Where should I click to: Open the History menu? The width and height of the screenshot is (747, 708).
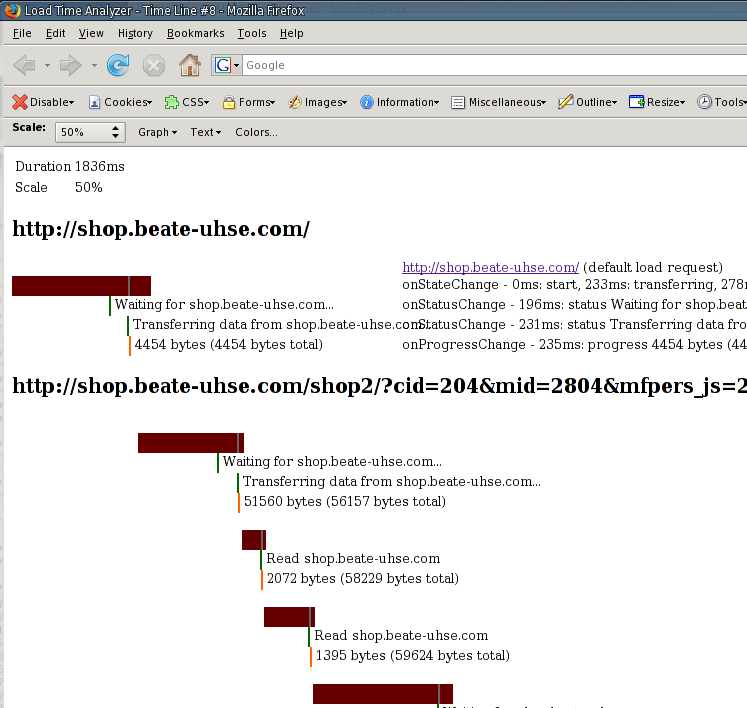135,33
